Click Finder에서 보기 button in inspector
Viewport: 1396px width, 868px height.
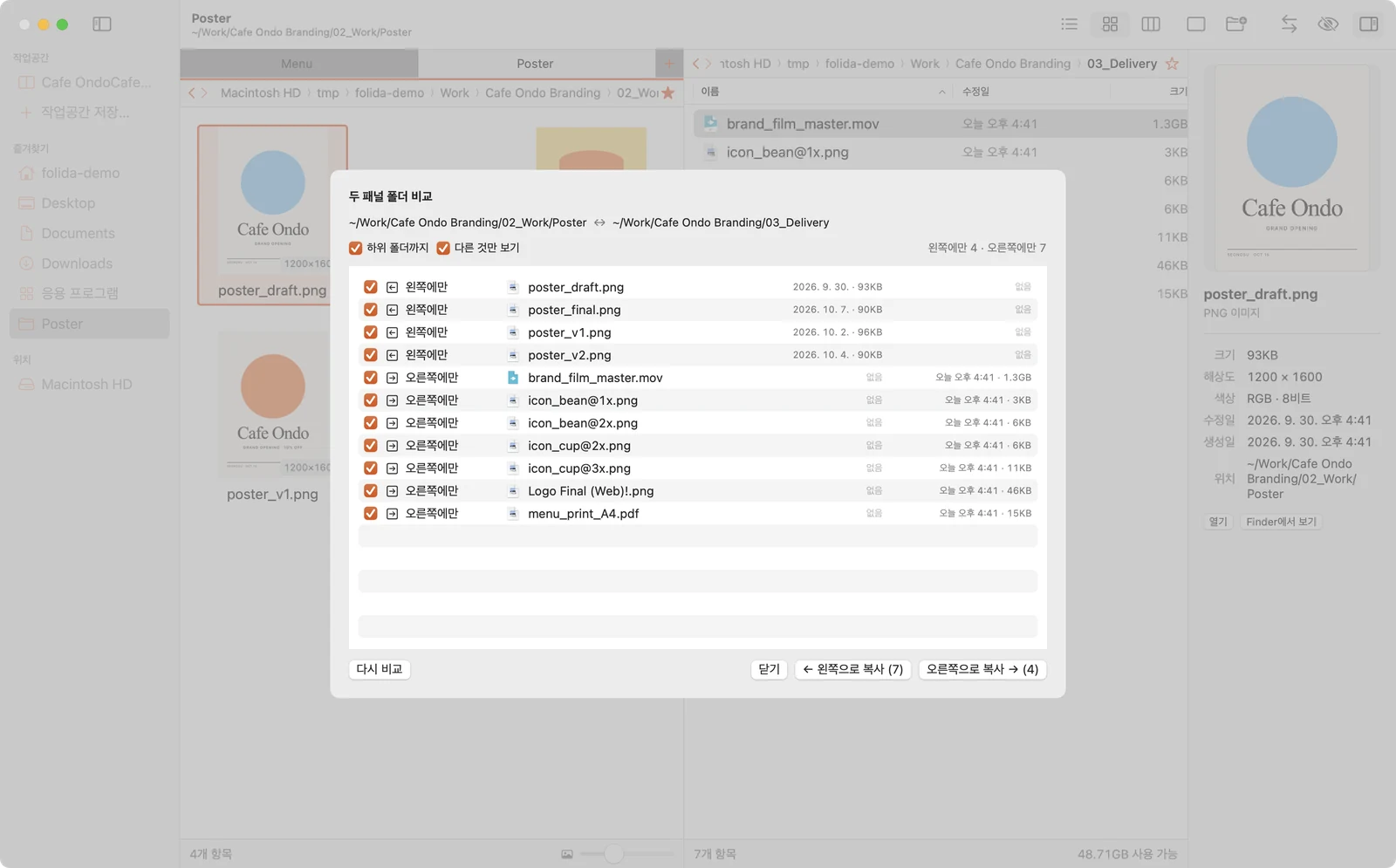tap(1281, 522)
